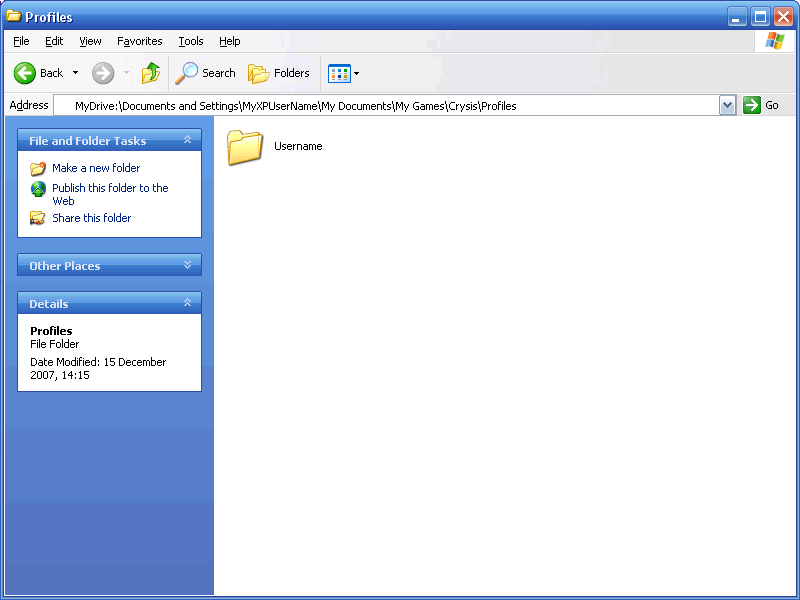The height and width of the screenshot is (600, 800).
Task: Open the File menu
Action: pyautogui.click(x=21, y=41)
